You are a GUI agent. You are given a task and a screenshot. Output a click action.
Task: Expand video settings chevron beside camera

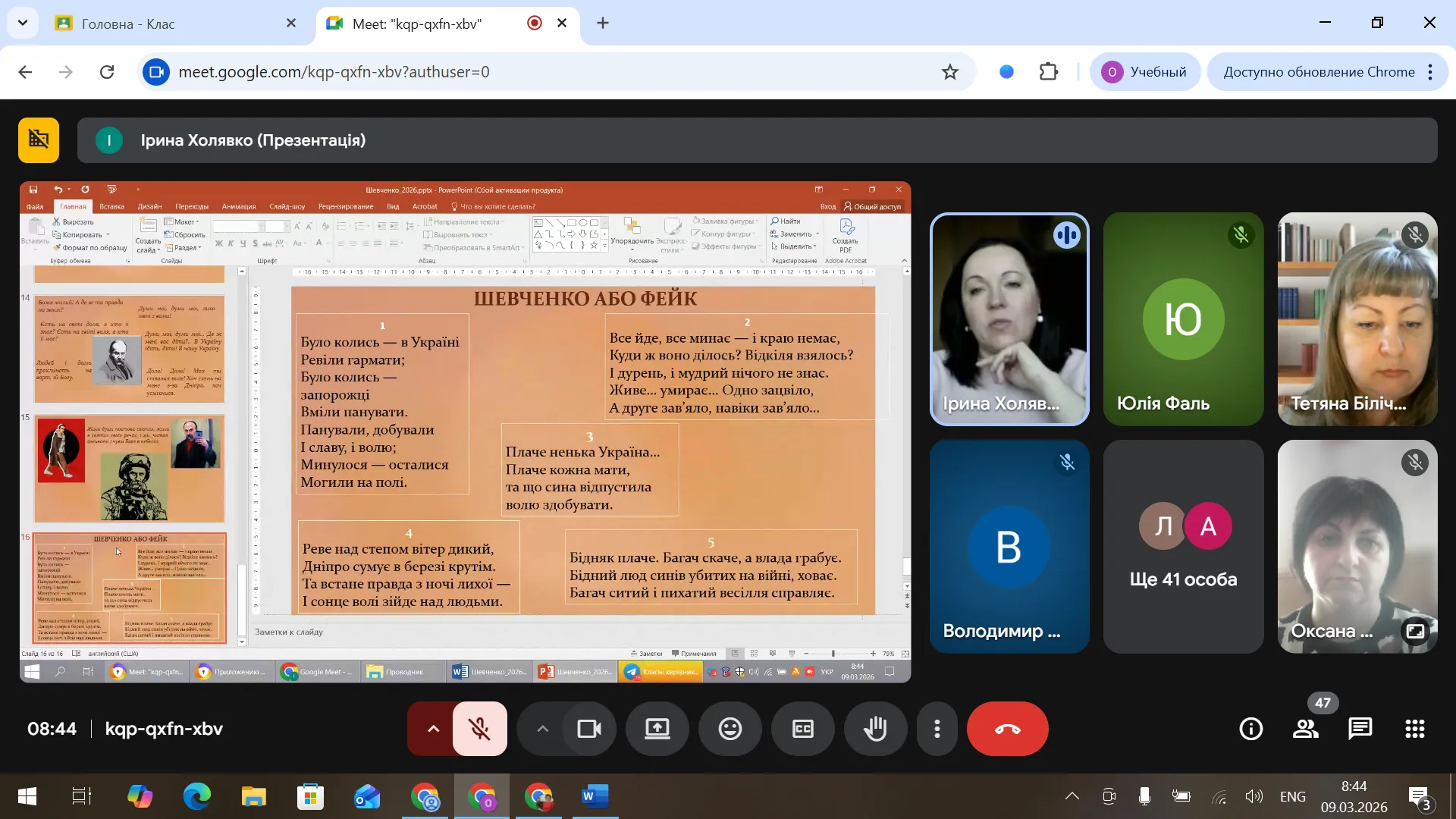[x=542, y=730]
